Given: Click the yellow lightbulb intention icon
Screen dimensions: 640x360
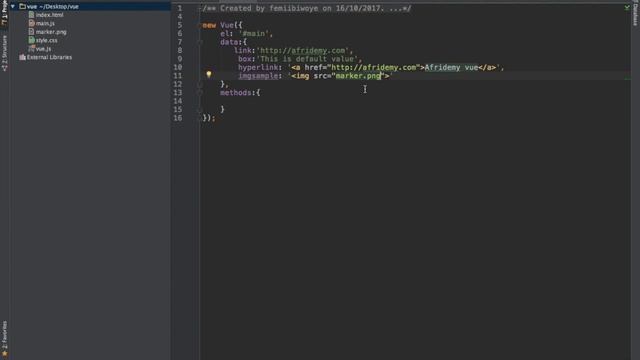Looking at the screenshot, I should point(209,75).
